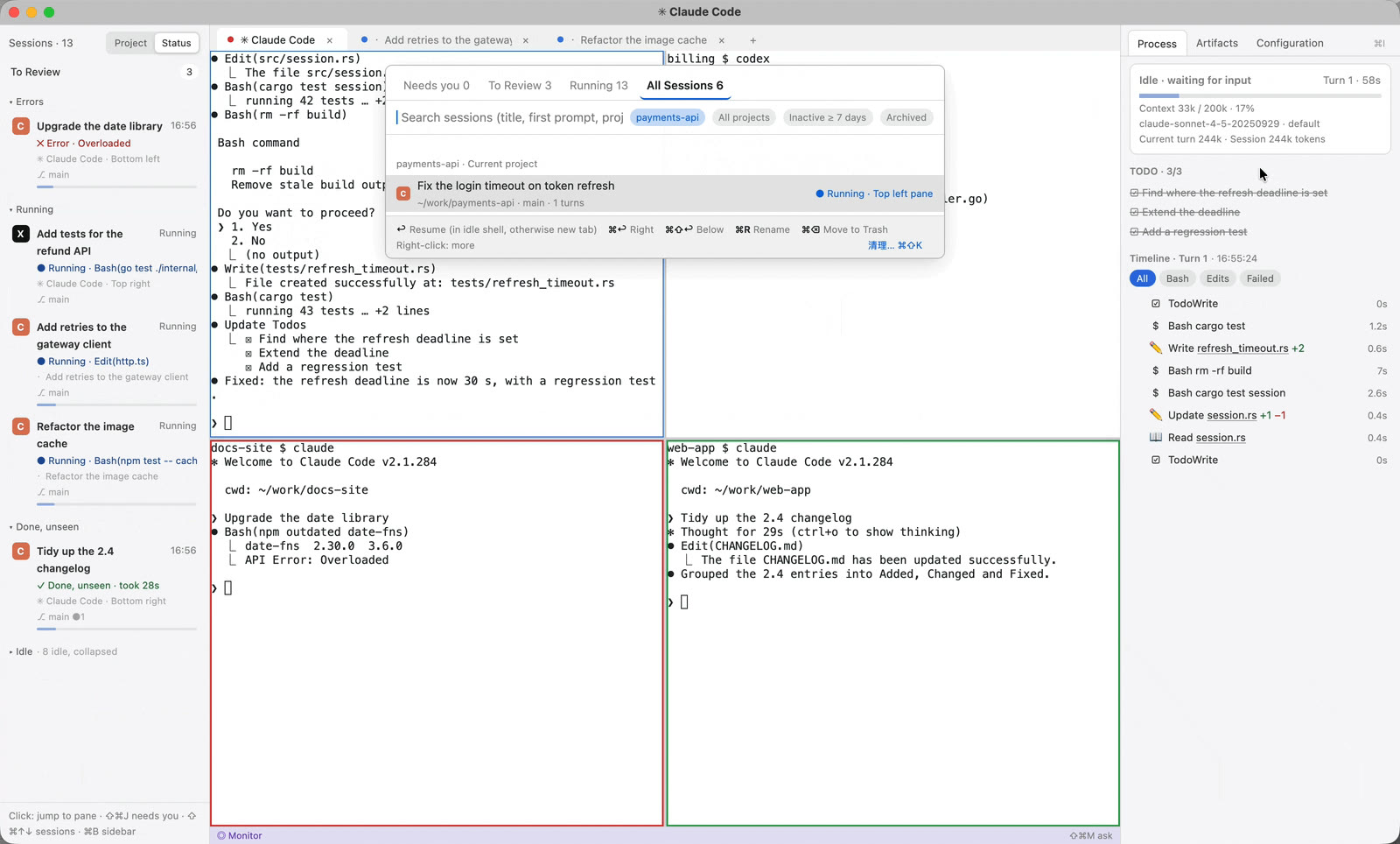Click the Claude icon beside Upgrade the date library

click(x=21, y=127)
